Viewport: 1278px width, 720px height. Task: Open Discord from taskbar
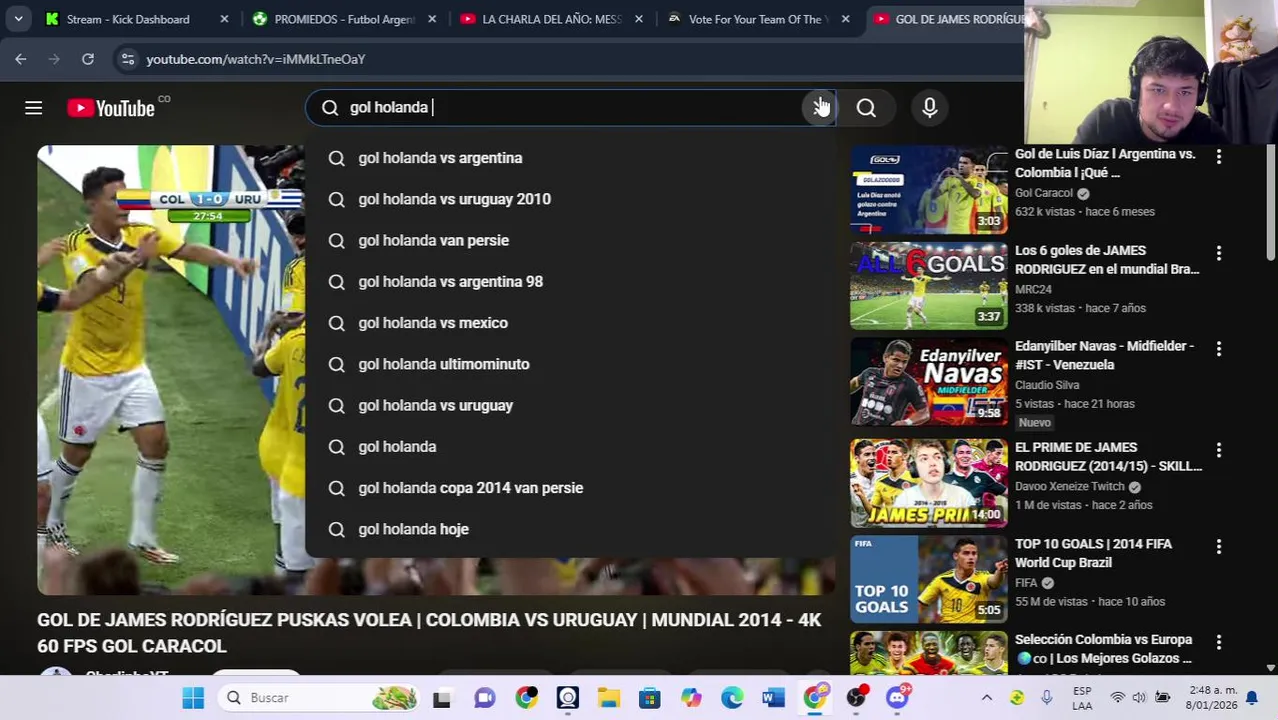[x=897, y=698]
